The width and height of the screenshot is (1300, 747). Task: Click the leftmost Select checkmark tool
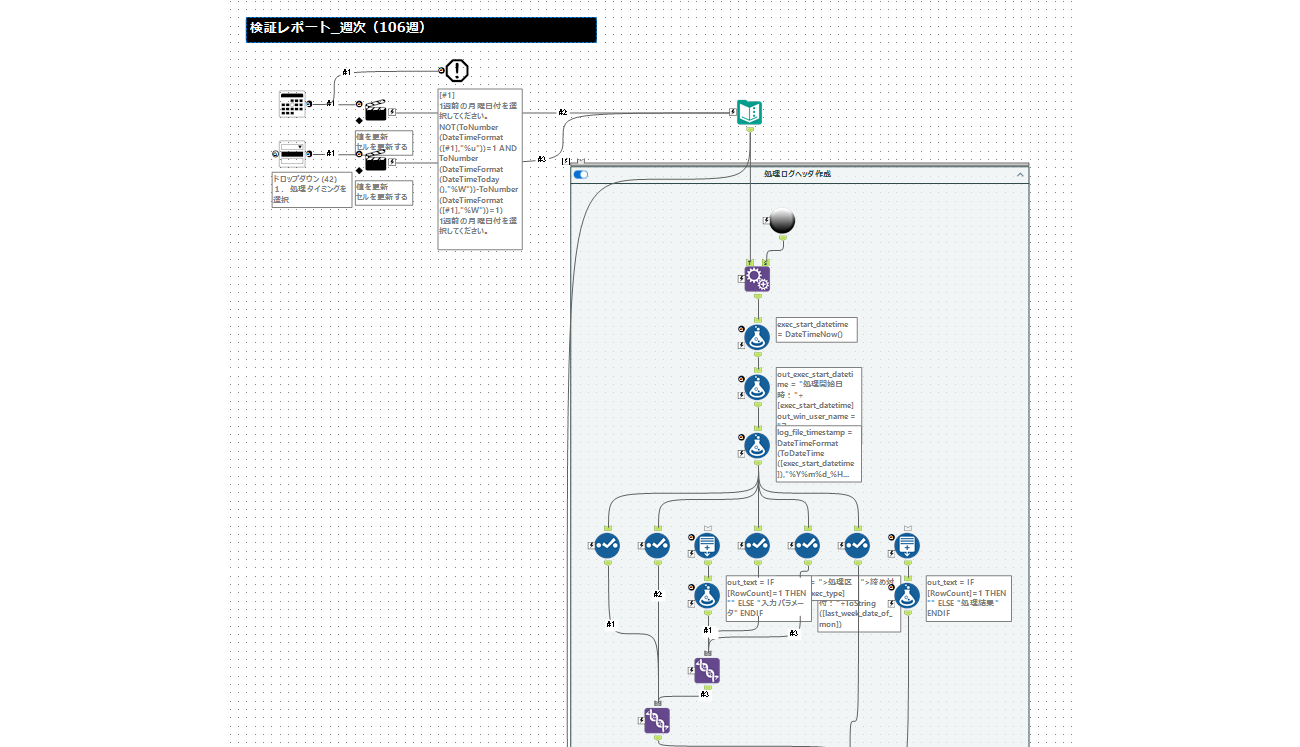607,545
